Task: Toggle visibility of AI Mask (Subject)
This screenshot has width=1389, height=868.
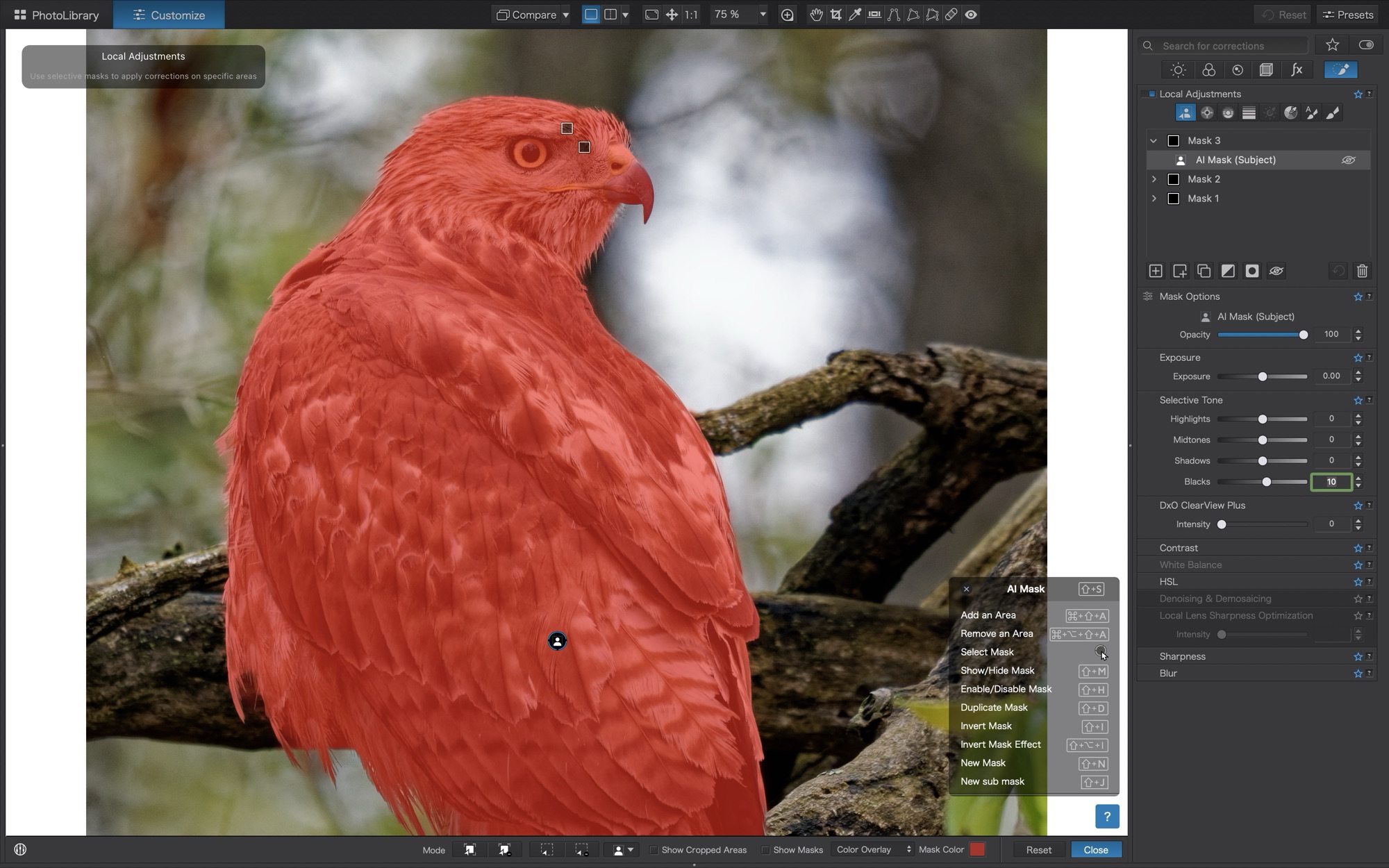Action: pos(1348,160)
